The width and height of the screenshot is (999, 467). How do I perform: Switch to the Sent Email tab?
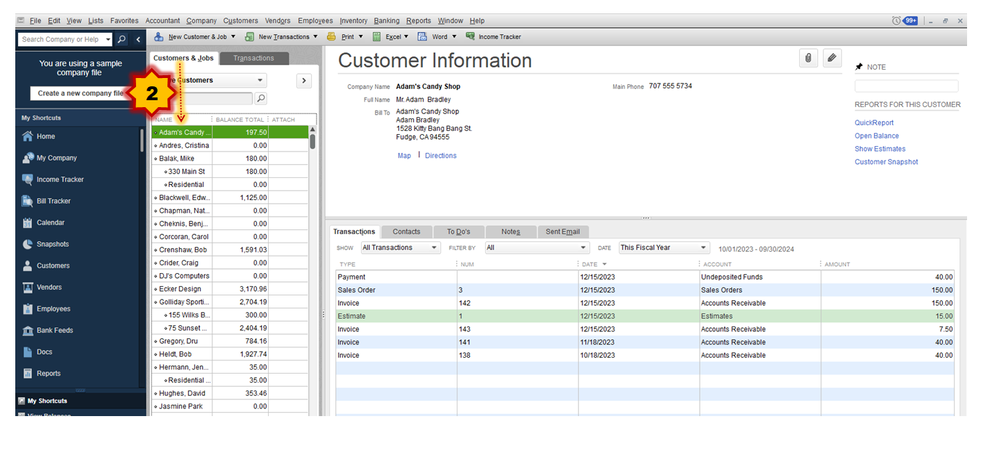563,232
